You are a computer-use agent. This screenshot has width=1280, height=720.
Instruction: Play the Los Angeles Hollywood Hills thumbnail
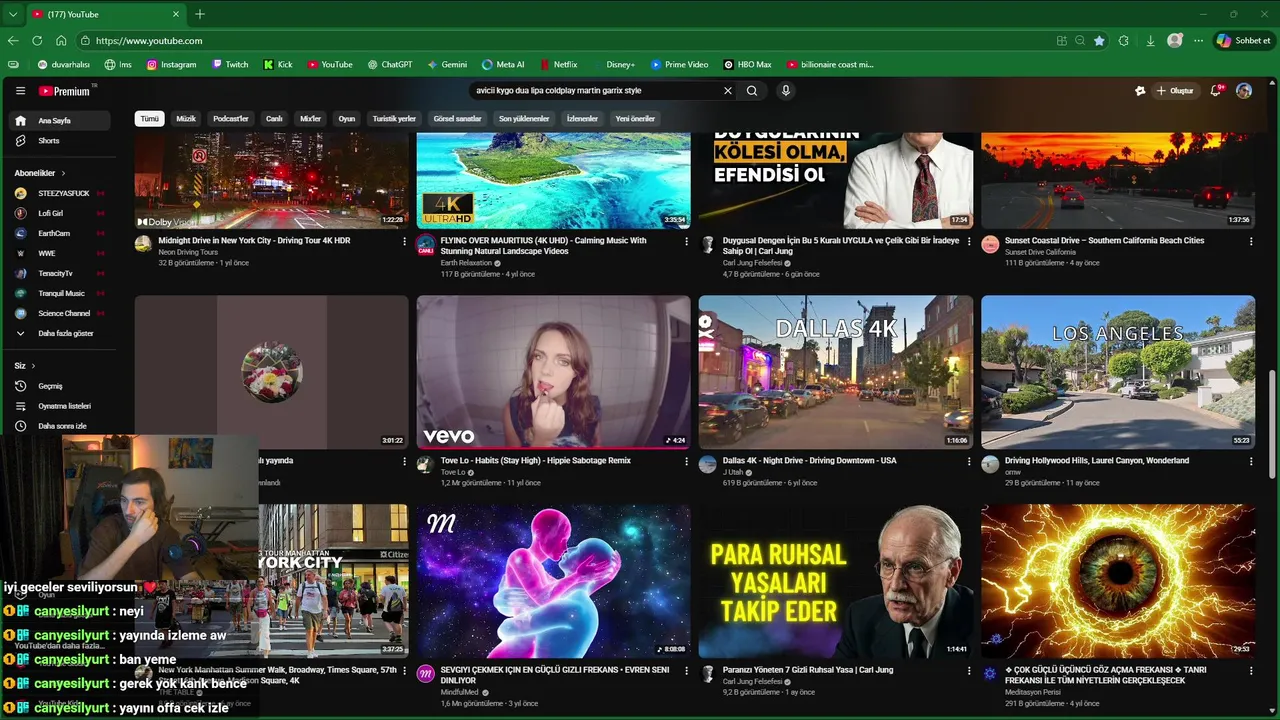click(x=1118, y=372)
